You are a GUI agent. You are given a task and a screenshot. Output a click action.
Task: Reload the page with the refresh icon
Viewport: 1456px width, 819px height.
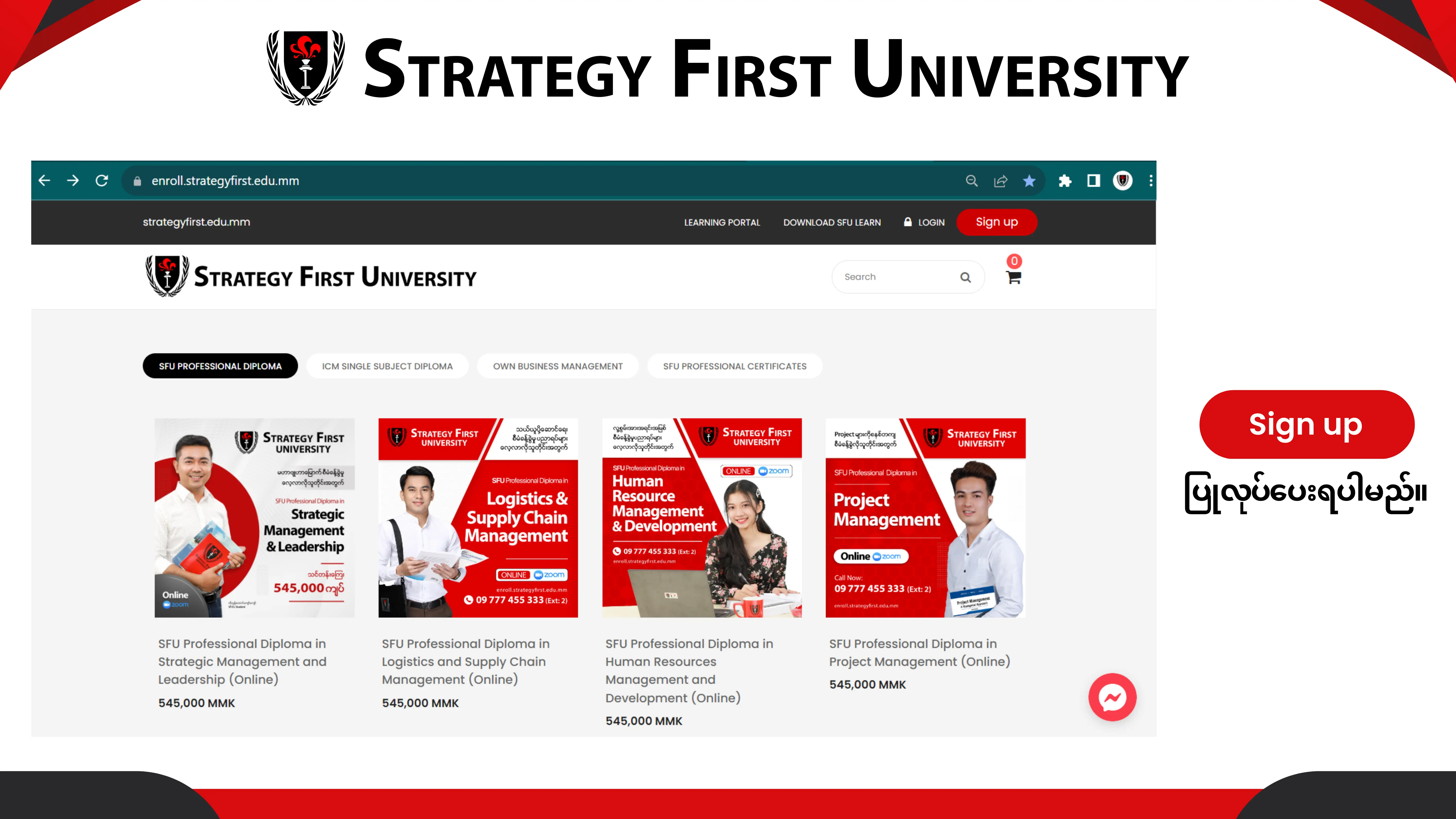point(102,180)
